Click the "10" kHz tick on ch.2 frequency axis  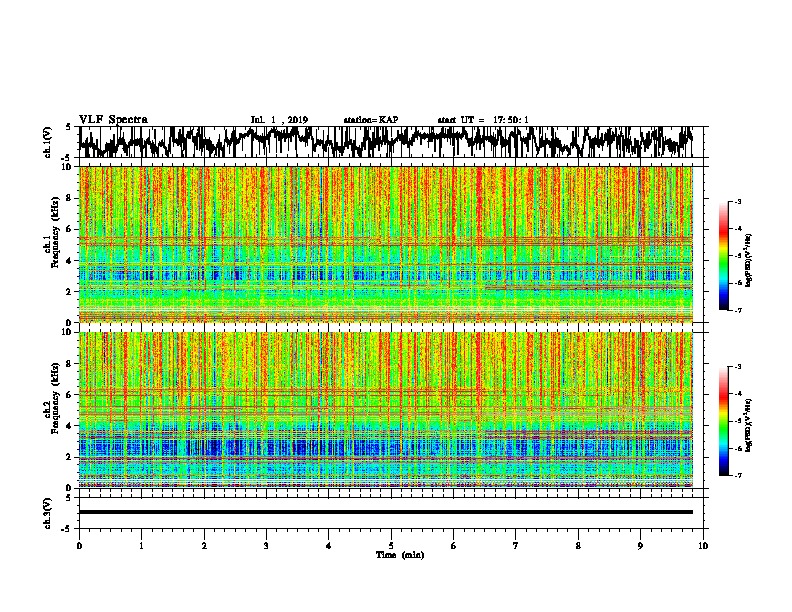point(67,332)
